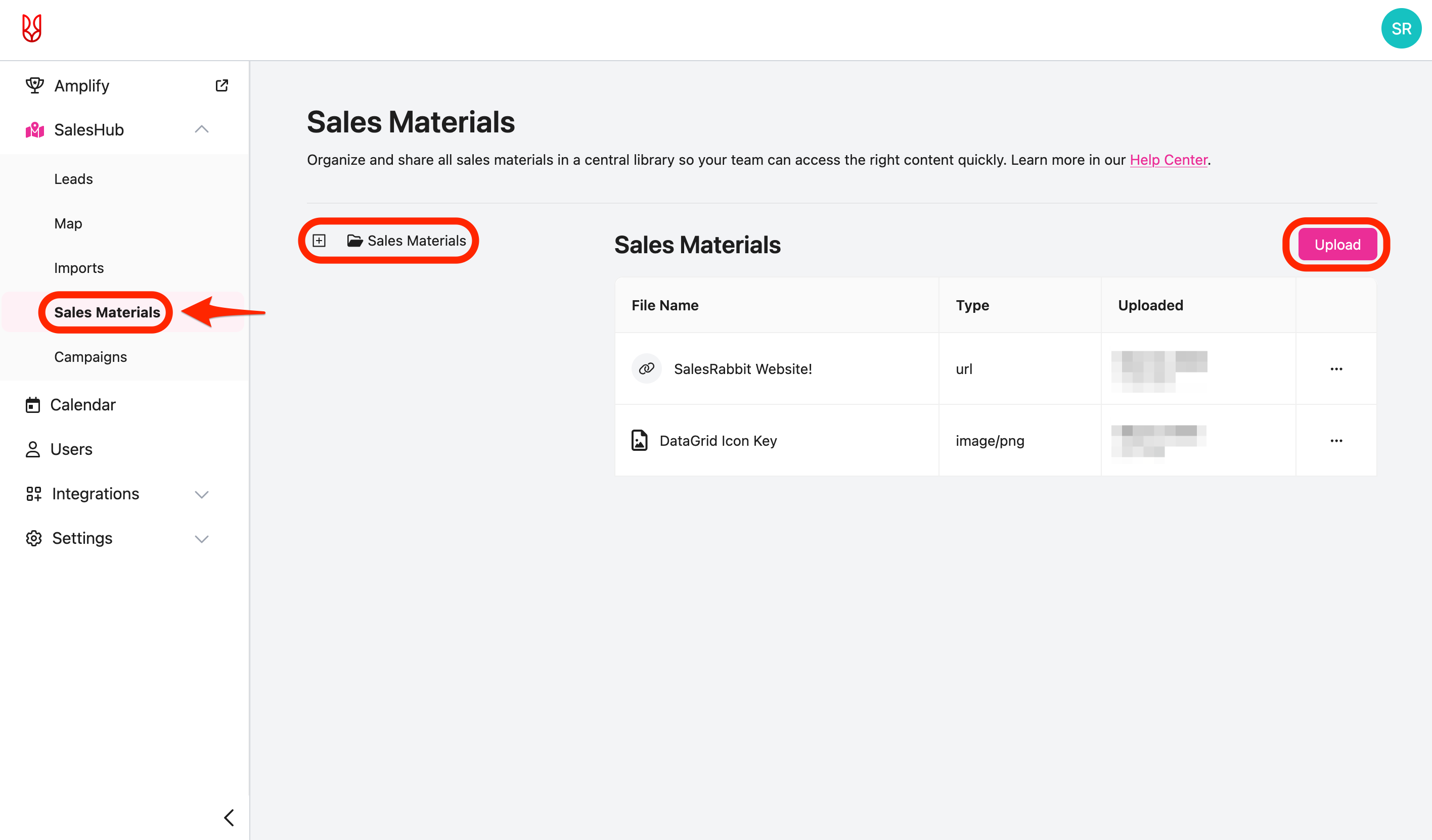Select the Sales Materials folder in tree
1432x840 pixels.
416,241
